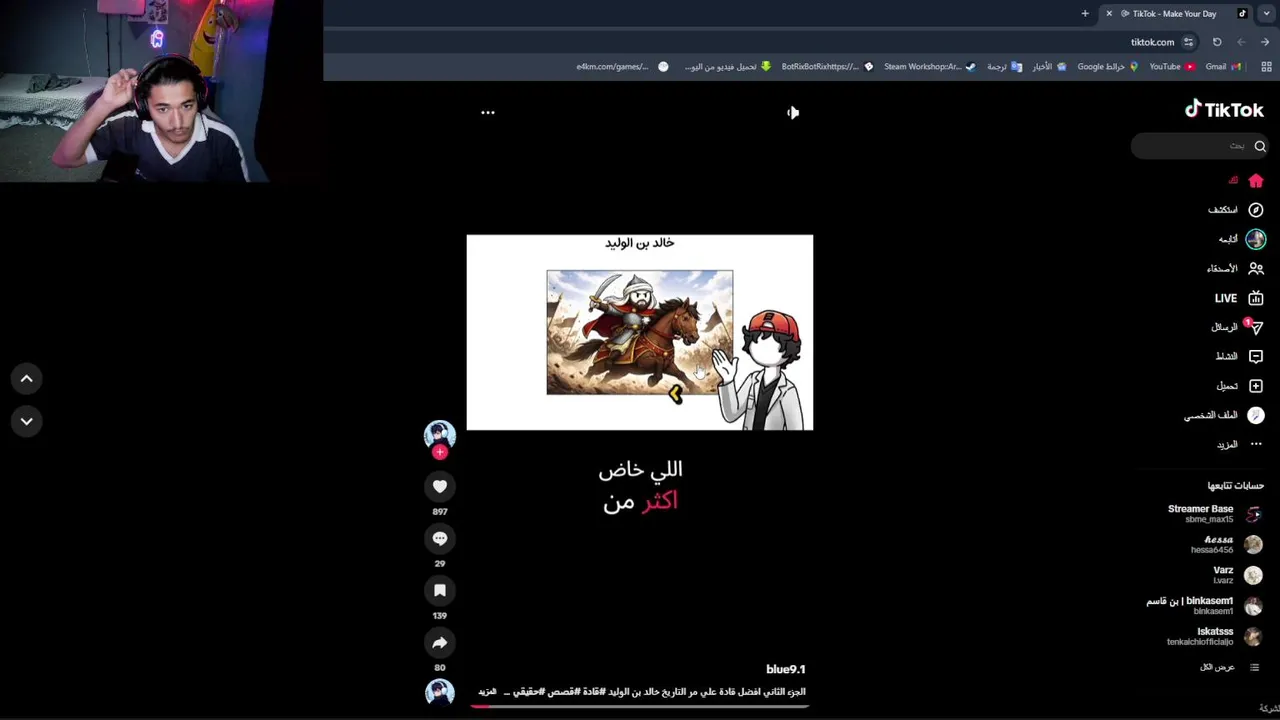Open the News الأخبار bookmark
The width and height of the screenshot is (1280, 720).
[1049, 67]
